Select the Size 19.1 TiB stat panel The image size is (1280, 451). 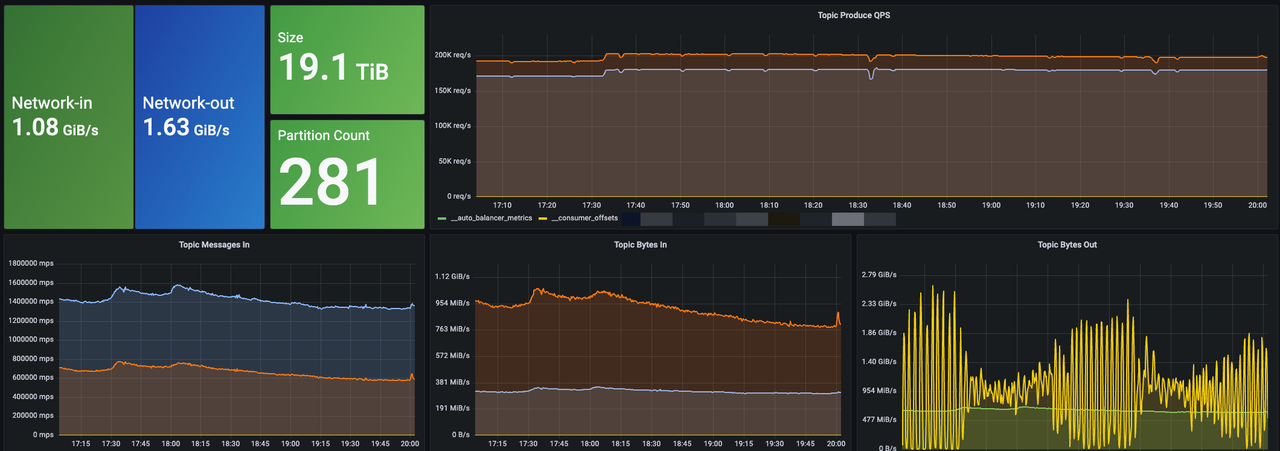tap(348, 60)
